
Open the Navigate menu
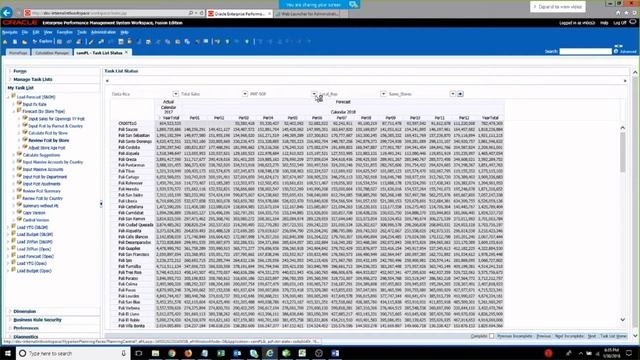click(10, 32)
